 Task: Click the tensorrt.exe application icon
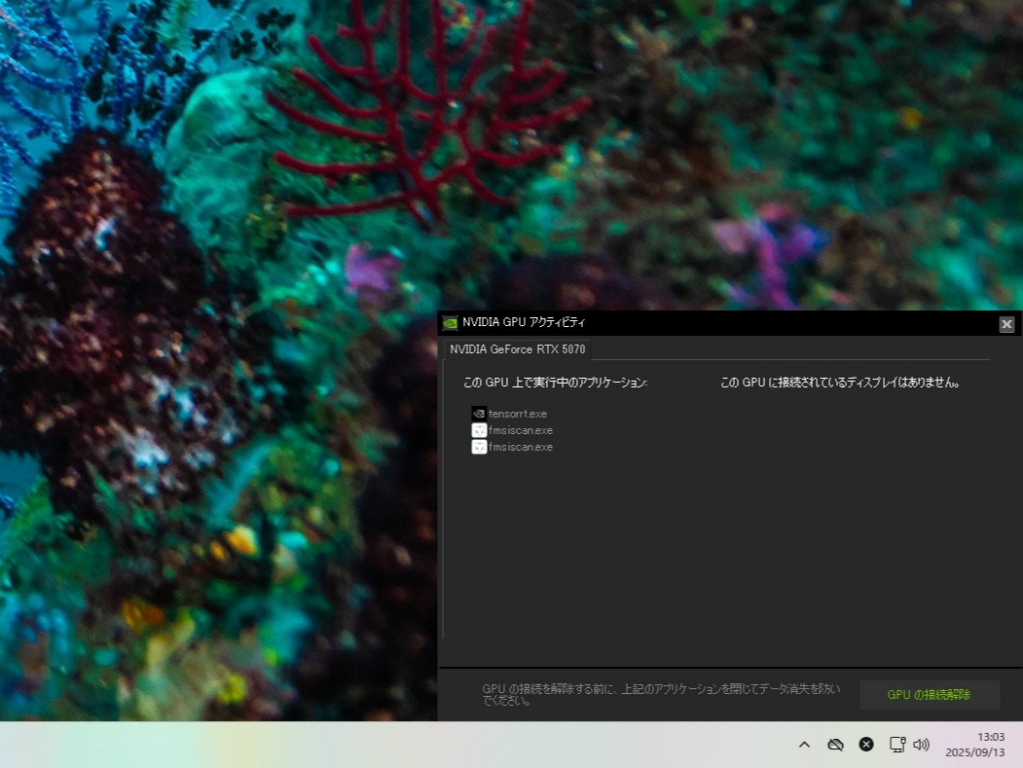pos(479,413)
